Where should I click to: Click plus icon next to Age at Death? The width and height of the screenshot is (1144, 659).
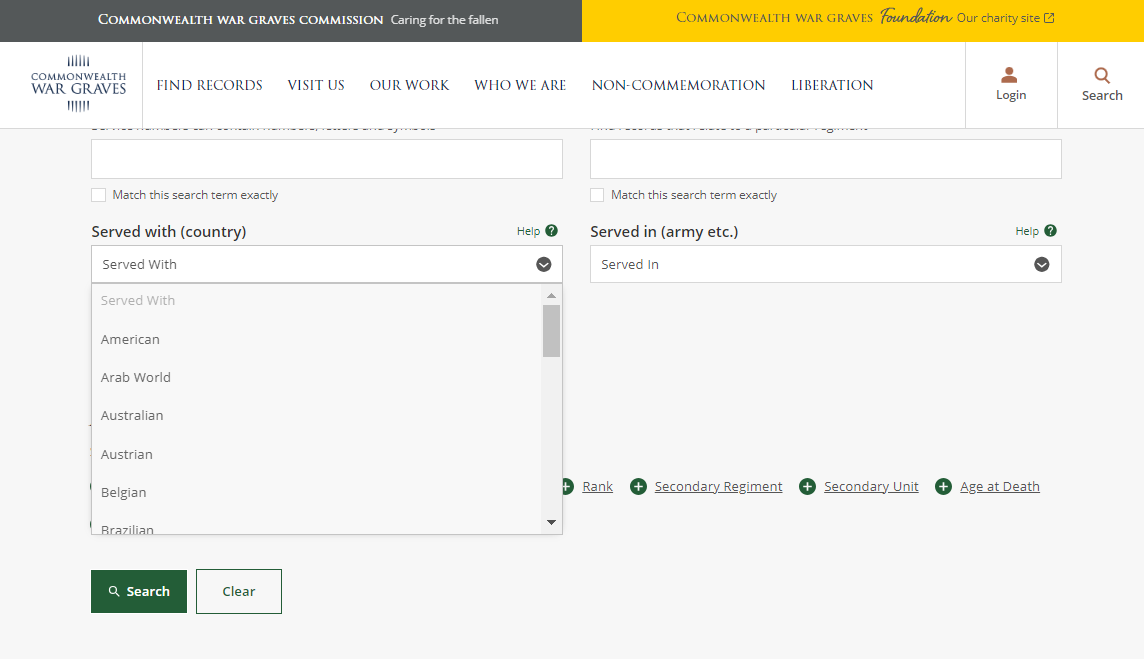point(943,487)
